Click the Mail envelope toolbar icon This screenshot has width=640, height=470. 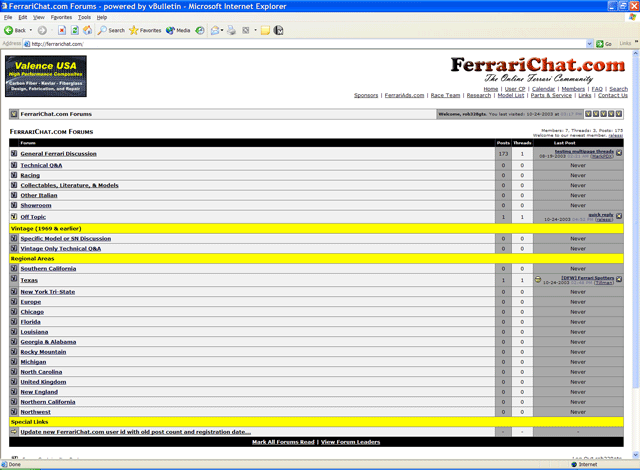click(215, 31)
